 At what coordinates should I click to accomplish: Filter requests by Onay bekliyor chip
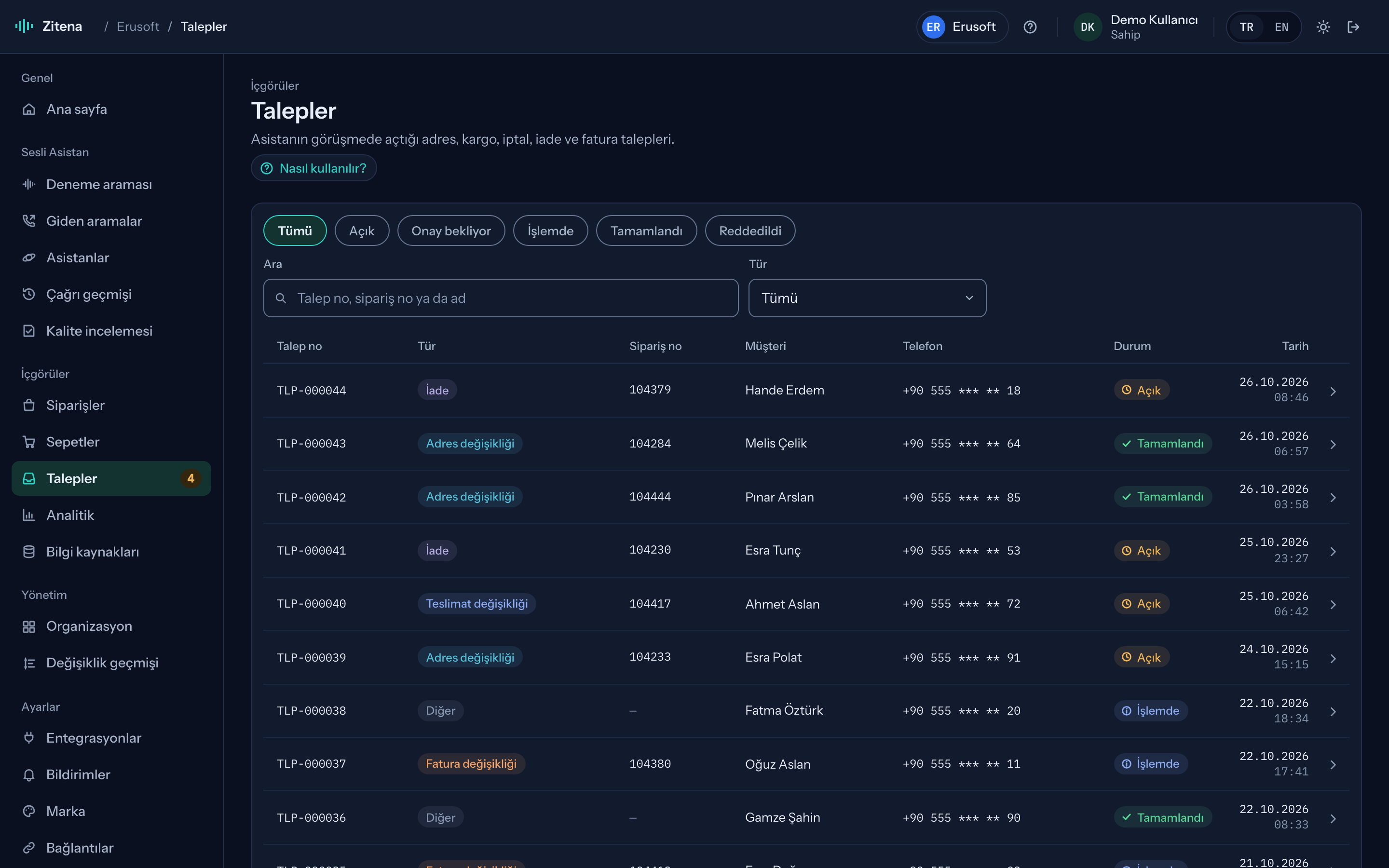tap(451, 231)
